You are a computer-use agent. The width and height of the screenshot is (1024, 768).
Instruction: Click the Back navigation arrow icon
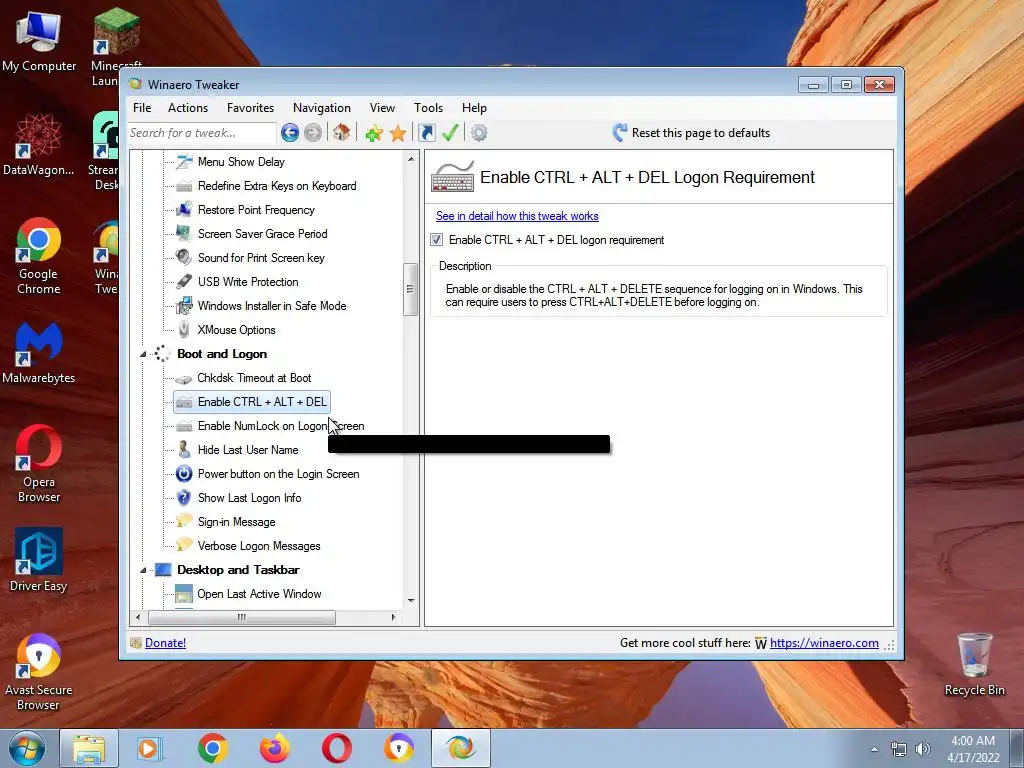(290, 133)
